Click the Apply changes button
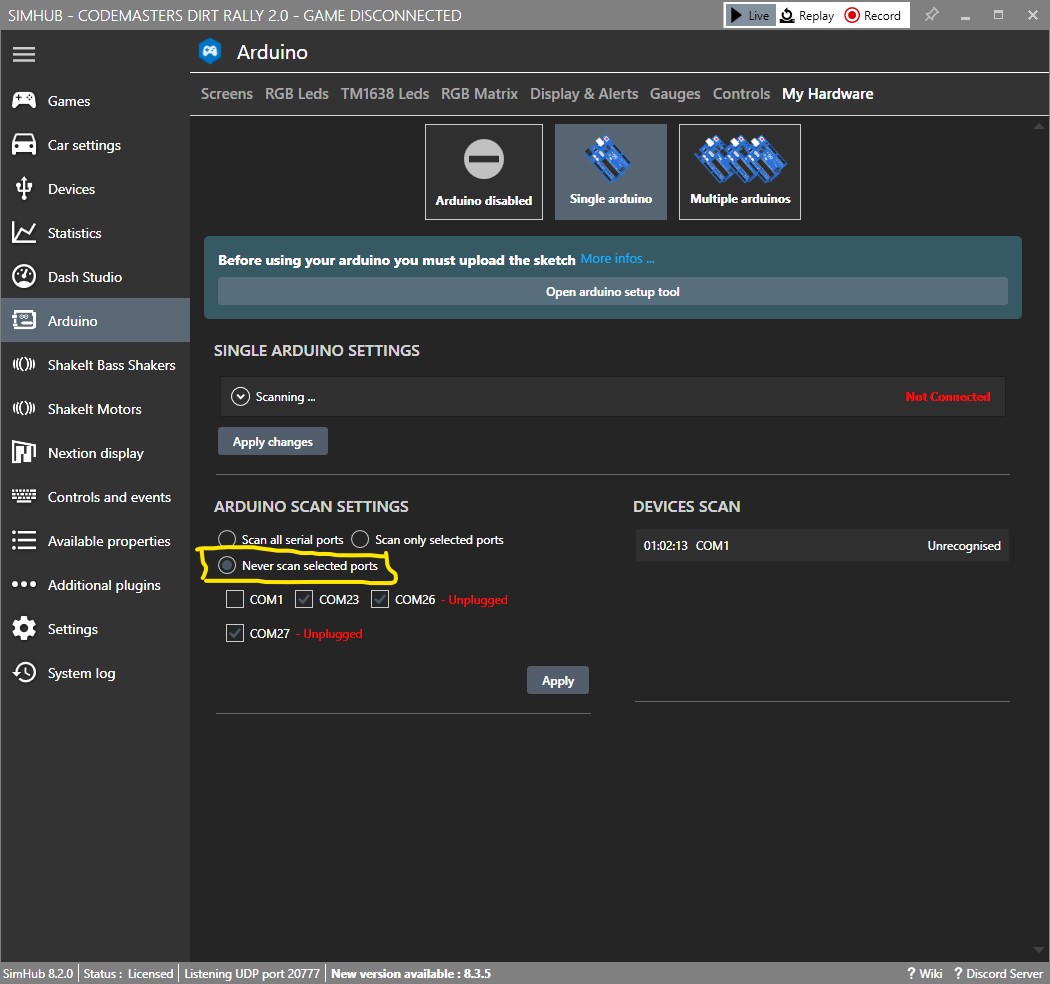The width and height of the screenshot is (1050, 984). pos(273,441)
